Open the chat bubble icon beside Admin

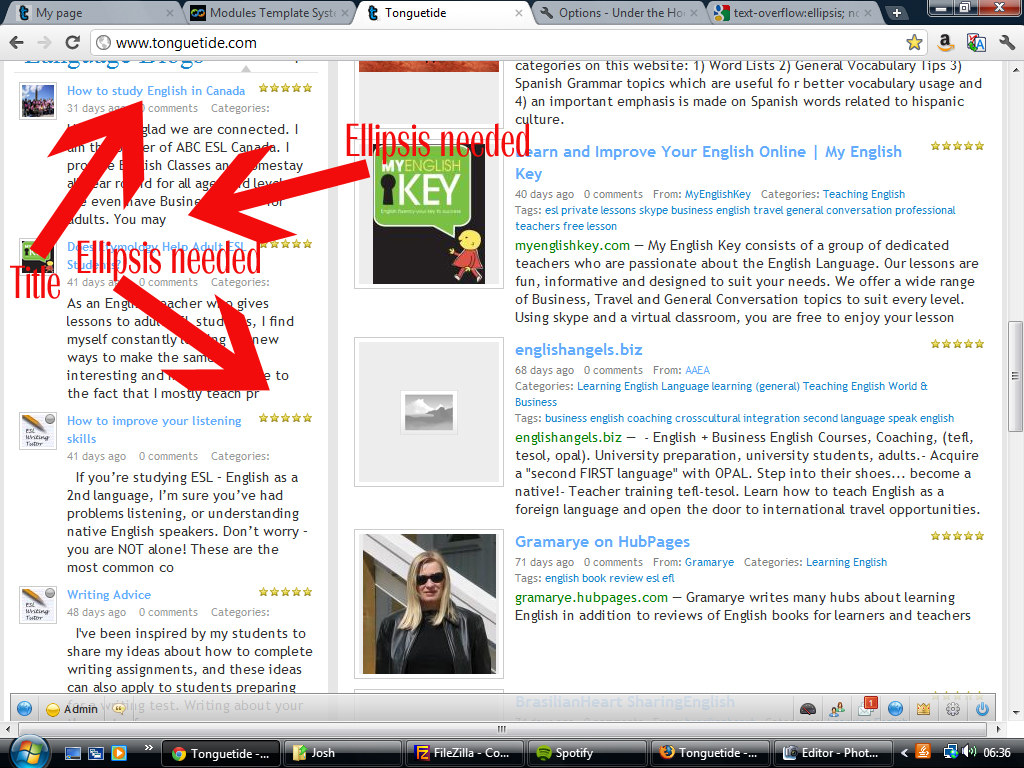click(120, 709)
